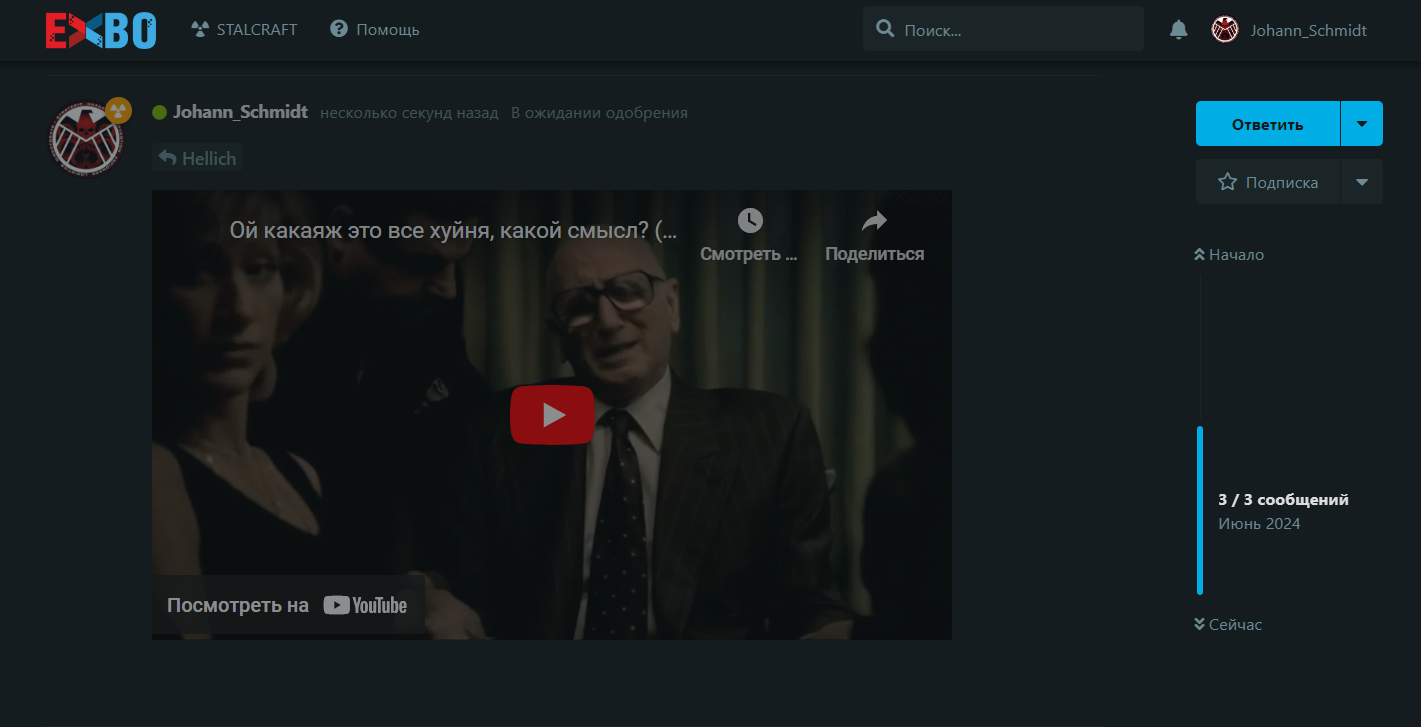
Task: Click the post time 'несколько секунд назад'
Action: click(x=409, y=113)
